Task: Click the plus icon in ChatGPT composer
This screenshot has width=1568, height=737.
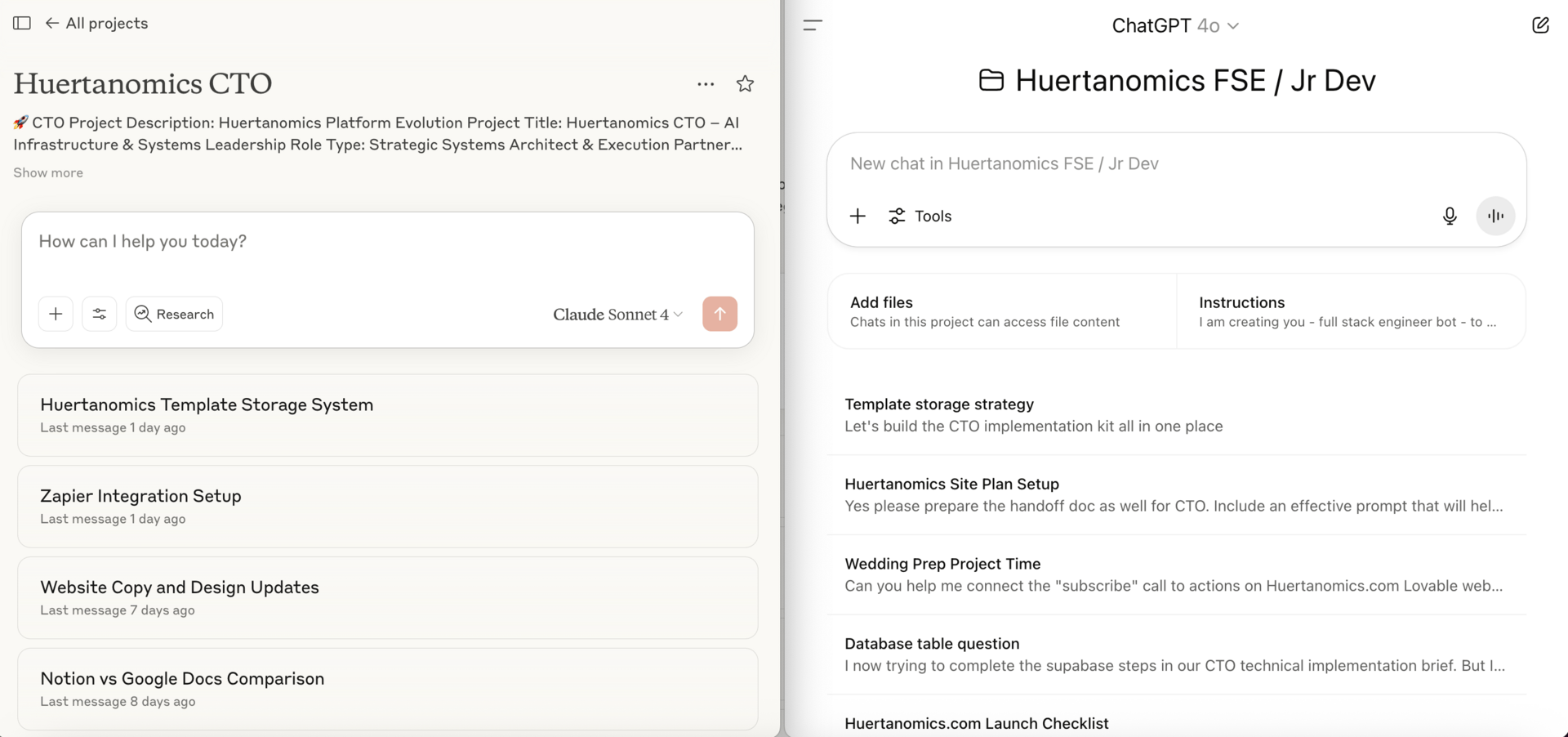Action: tap(857, 216)
